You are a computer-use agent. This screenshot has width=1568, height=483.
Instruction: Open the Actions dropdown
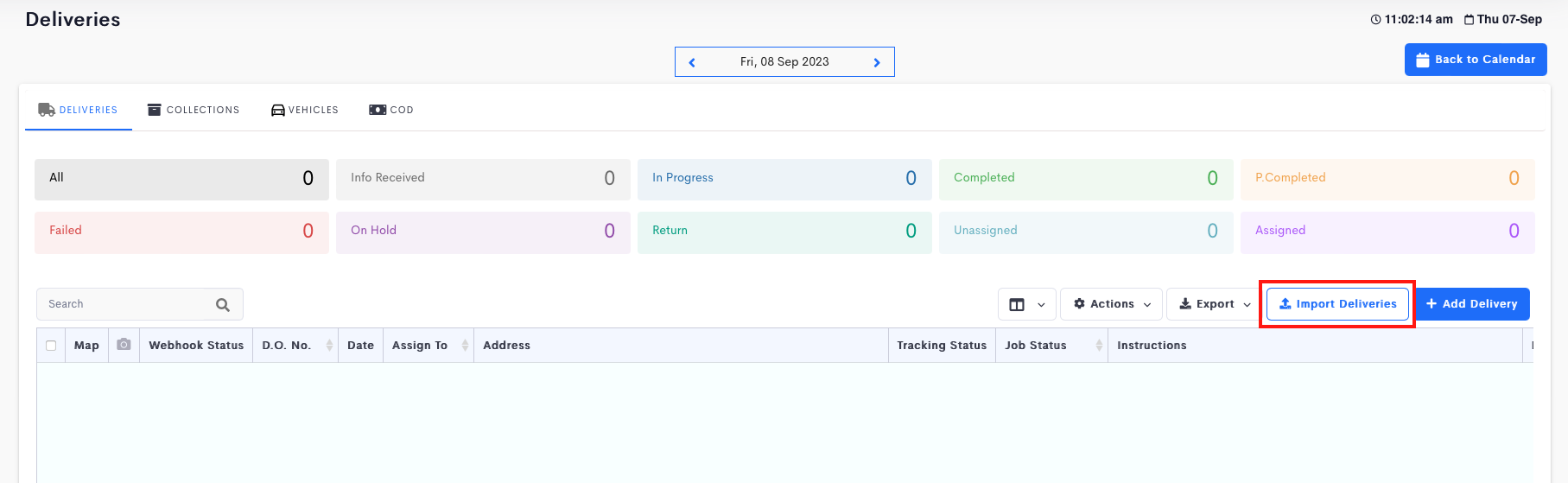click(1111, 304)
